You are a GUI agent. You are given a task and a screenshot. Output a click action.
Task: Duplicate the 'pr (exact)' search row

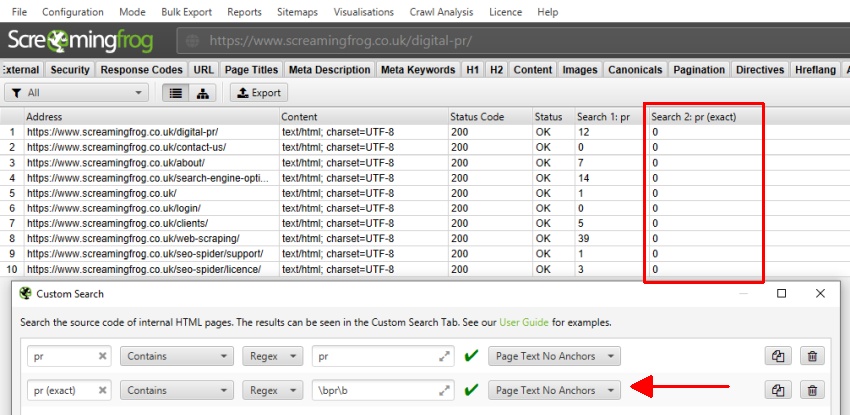pos(778,390)
